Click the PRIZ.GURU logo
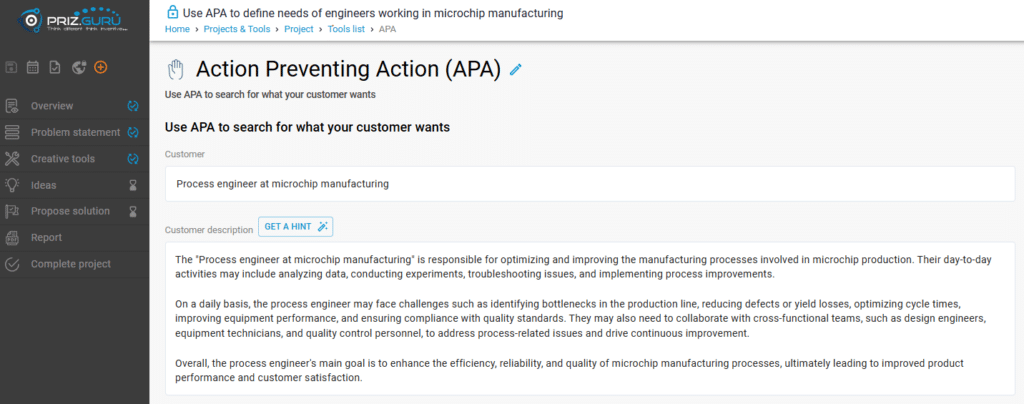The width and height of the screenshot is (1024, 404). click(74, 20)
